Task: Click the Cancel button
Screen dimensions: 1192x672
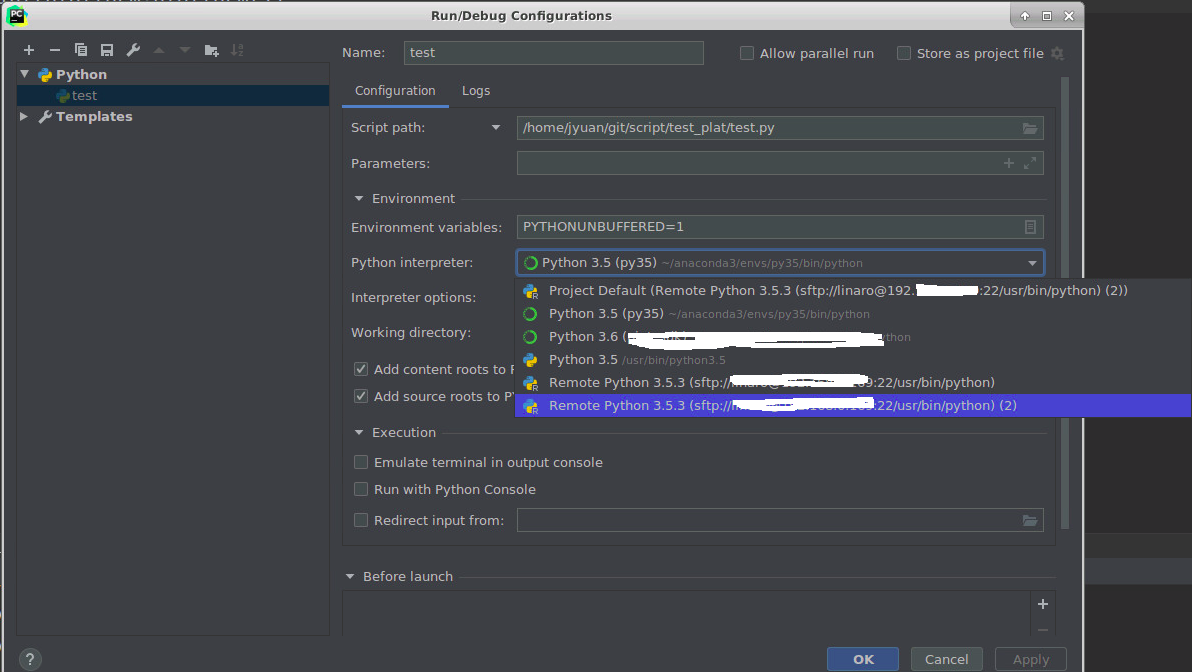Action: [946, 659]
